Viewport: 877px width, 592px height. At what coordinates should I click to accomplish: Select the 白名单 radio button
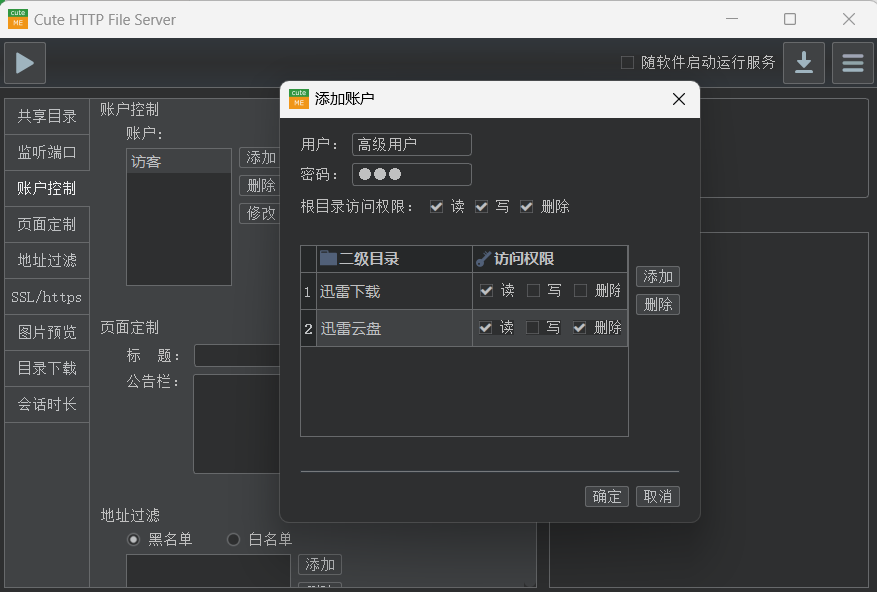point(233,539)
